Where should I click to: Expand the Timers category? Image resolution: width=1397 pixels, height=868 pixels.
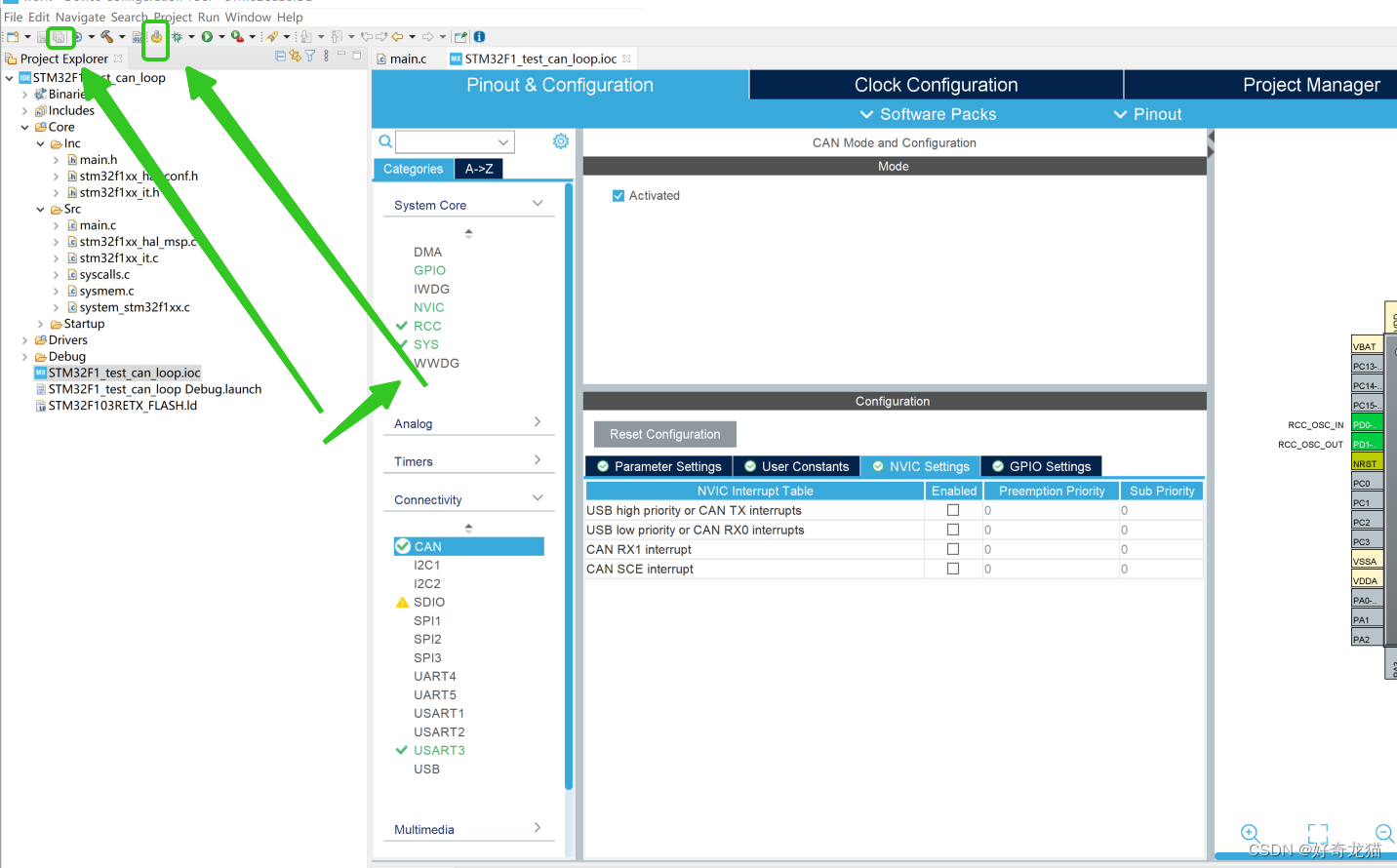[538, 460]
